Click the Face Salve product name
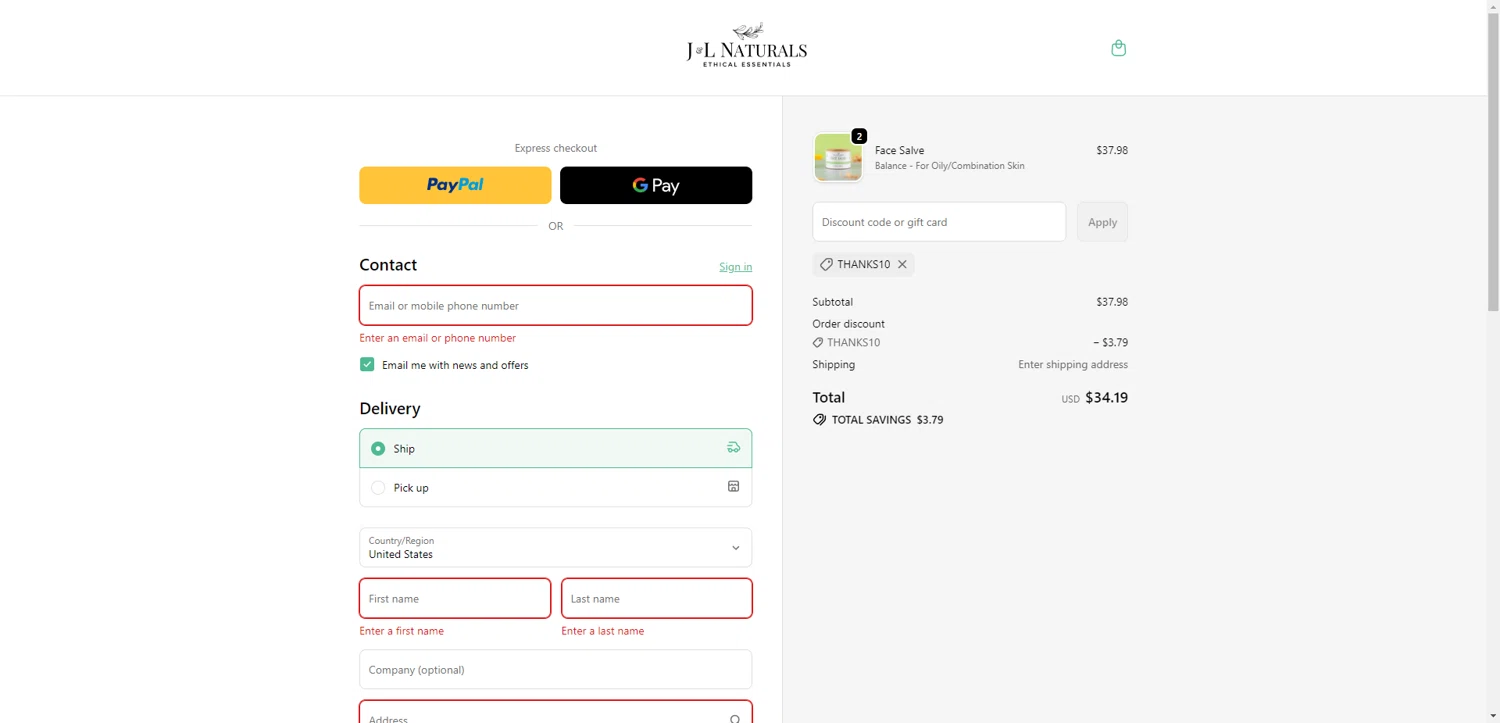The height and width of the screenshot is (723, 1500). (899, 150)
